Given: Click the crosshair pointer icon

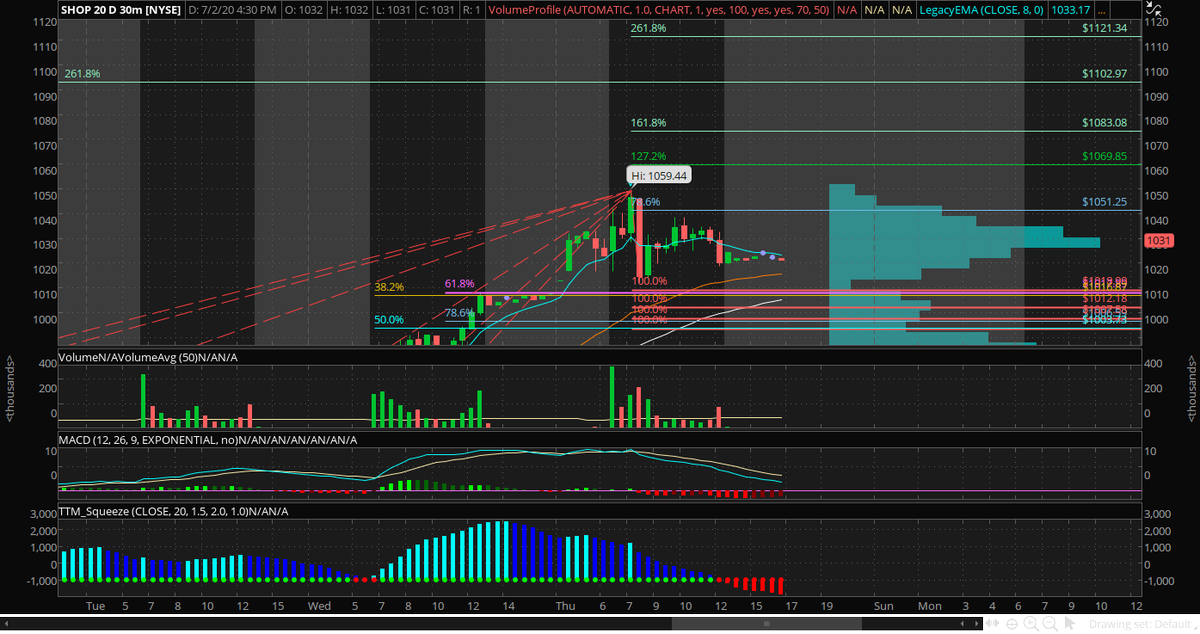Looking at the screenshot, I should (x=1012, y=623).
